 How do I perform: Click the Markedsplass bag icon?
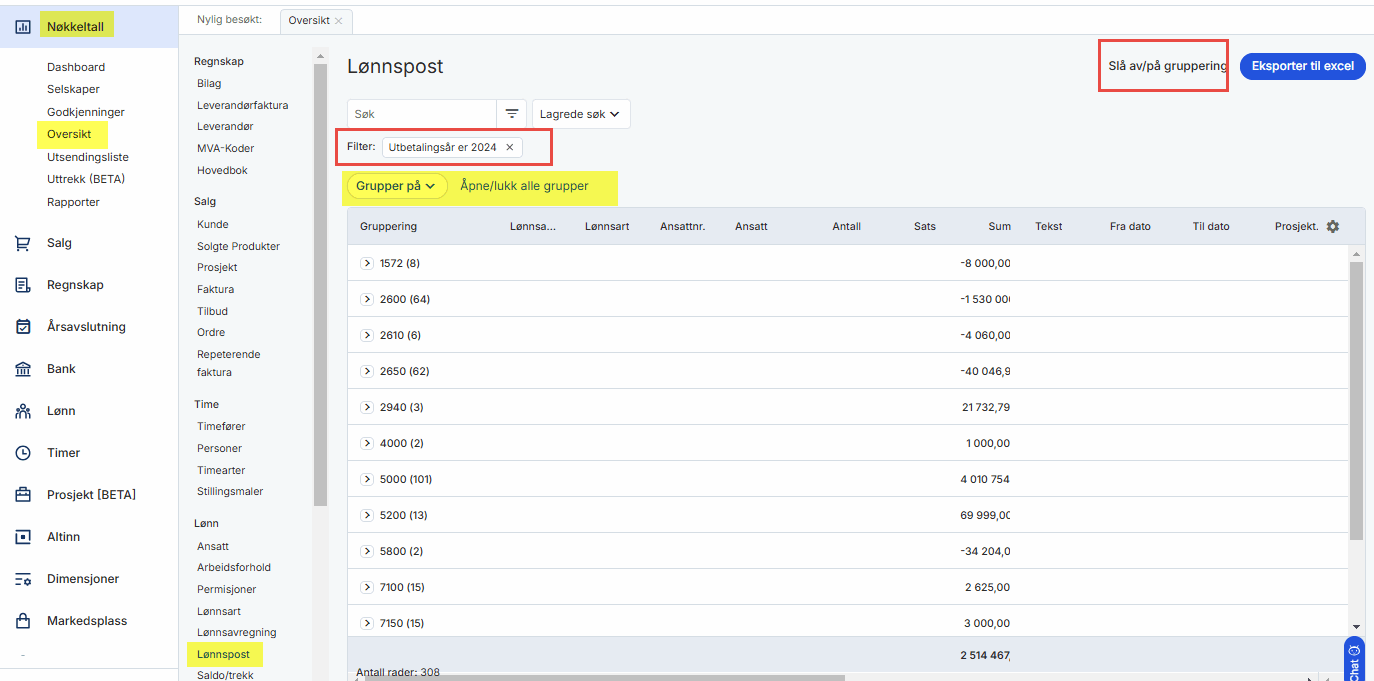point(23,621)
